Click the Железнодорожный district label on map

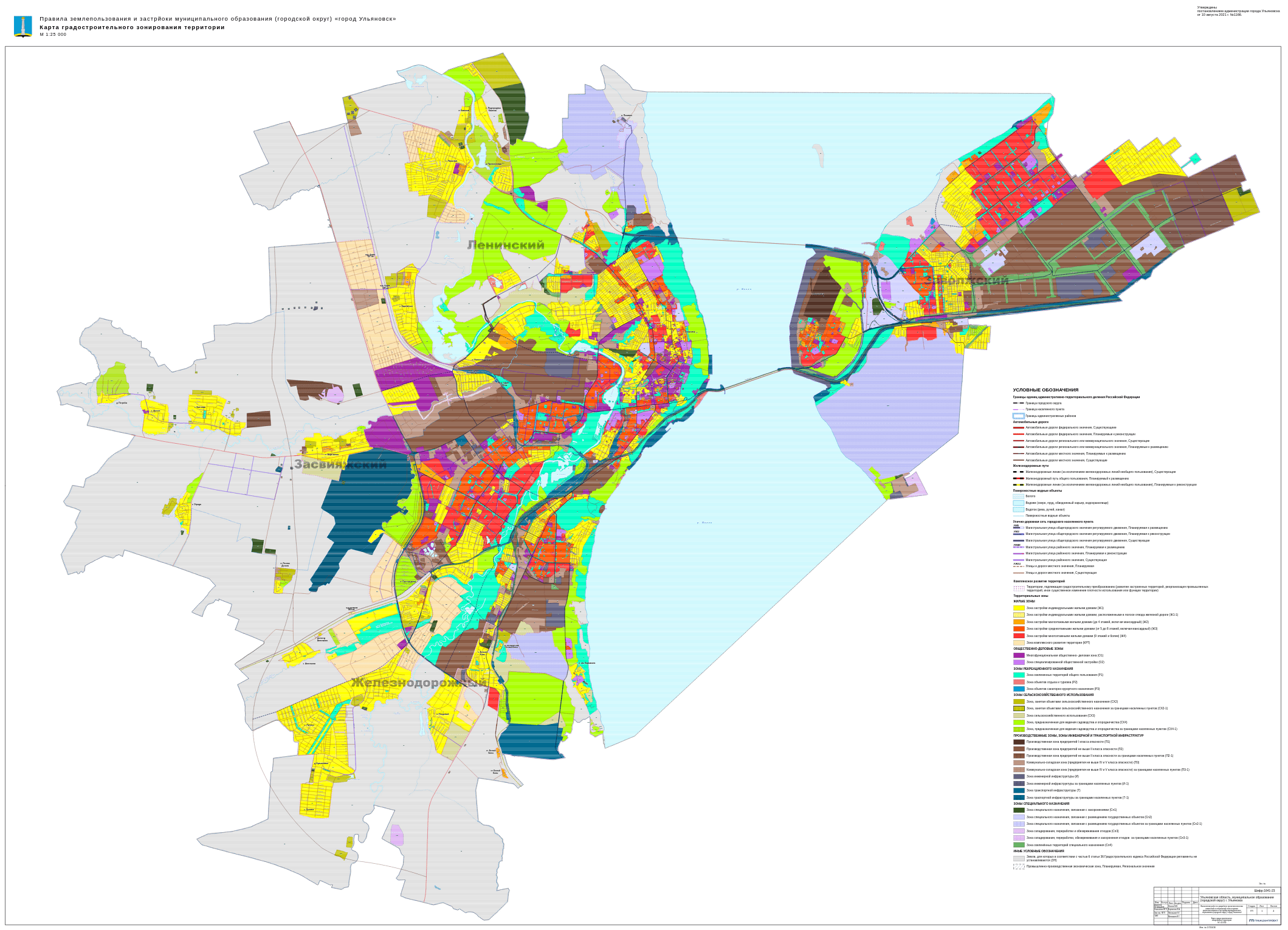419,683
